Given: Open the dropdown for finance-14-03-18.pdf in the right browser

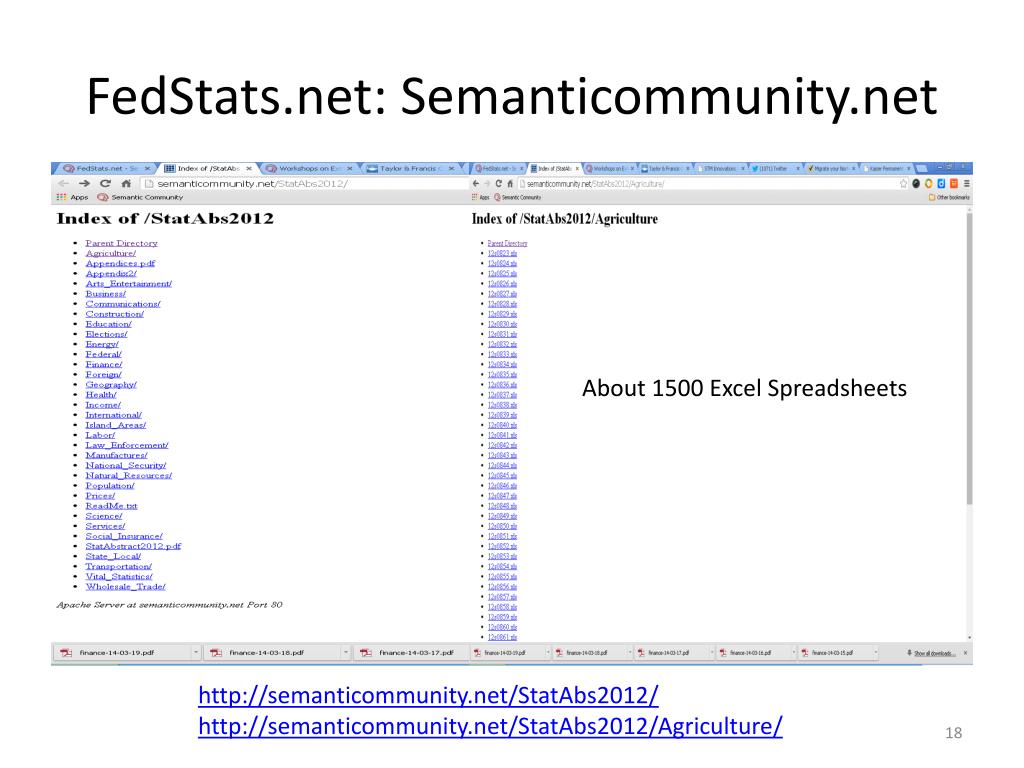Looking at the screenshot, I should [630, 652].
